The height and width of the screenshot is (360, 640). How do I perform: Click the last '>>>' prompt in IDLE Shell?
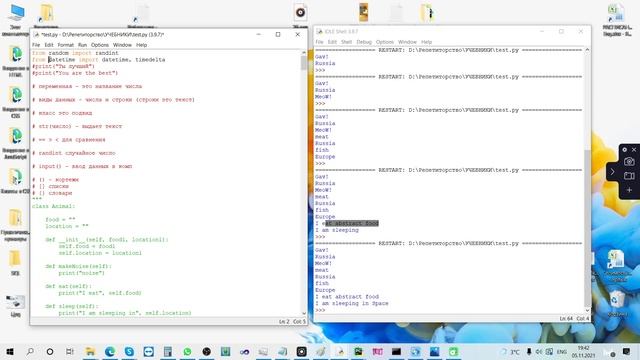click(320, 310)
